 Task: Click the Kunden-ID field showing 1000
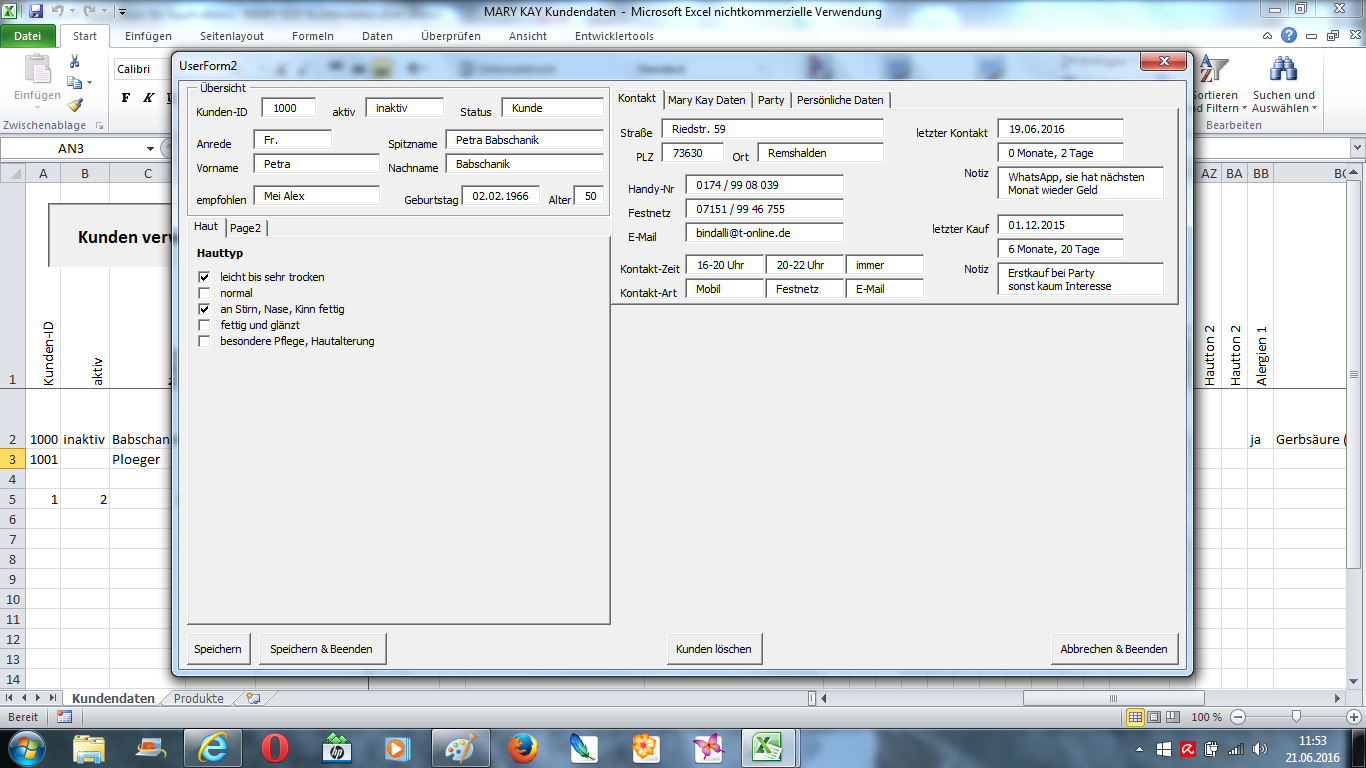pyautogui.click(x=288, y=108)
